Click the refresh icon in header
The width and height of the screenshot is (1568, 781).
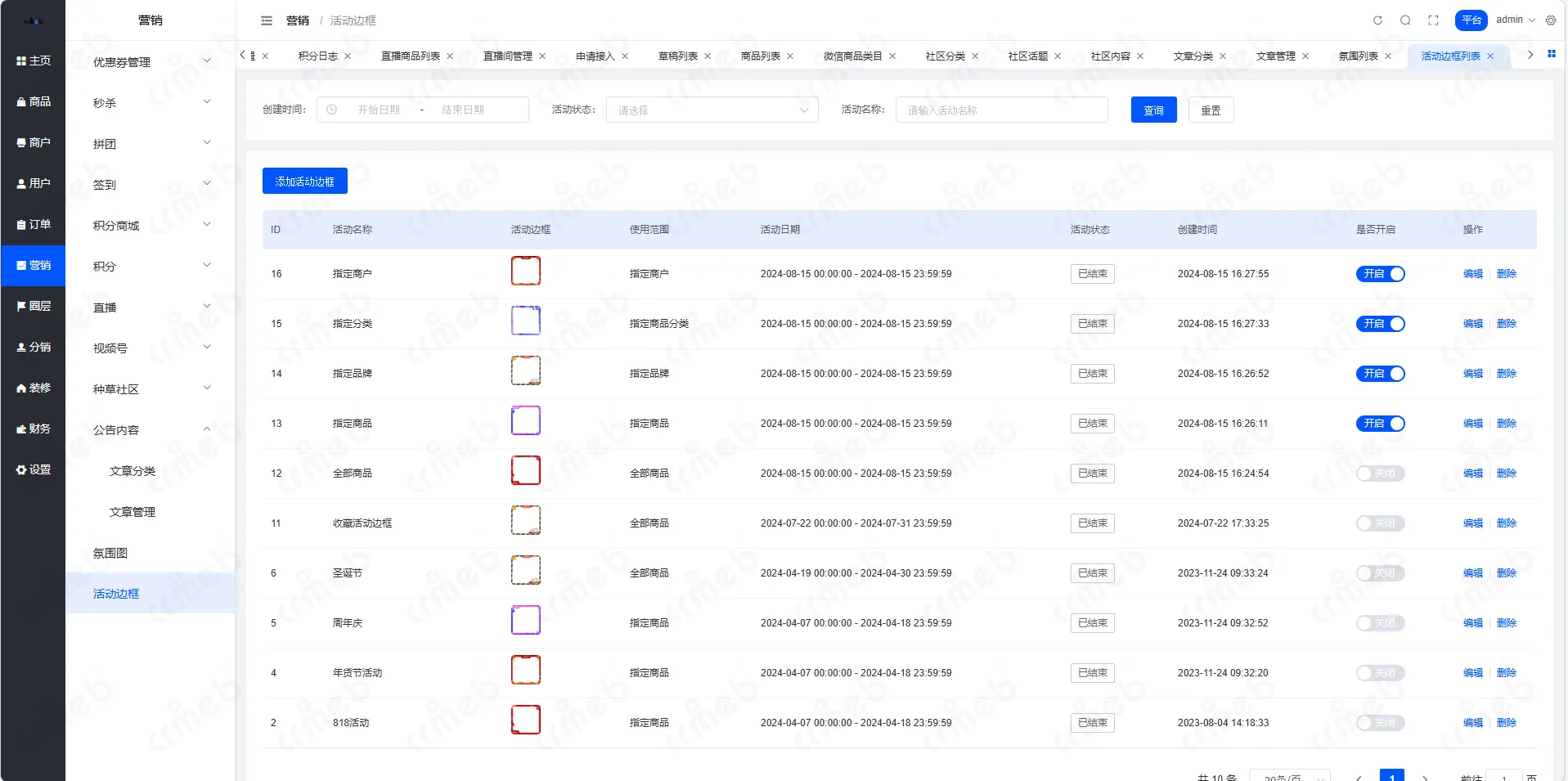tap(1377, 20)
